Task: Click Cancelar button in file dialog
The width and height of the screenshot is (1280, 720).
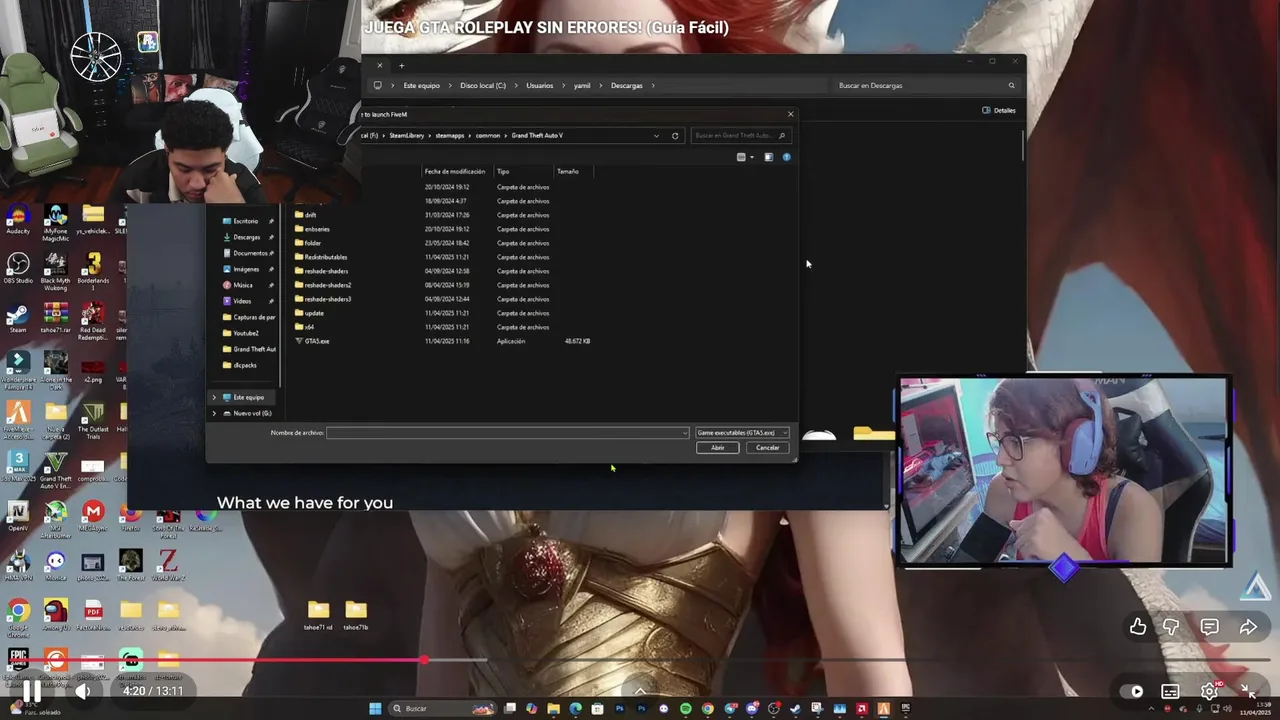Action: click(767, 447)
